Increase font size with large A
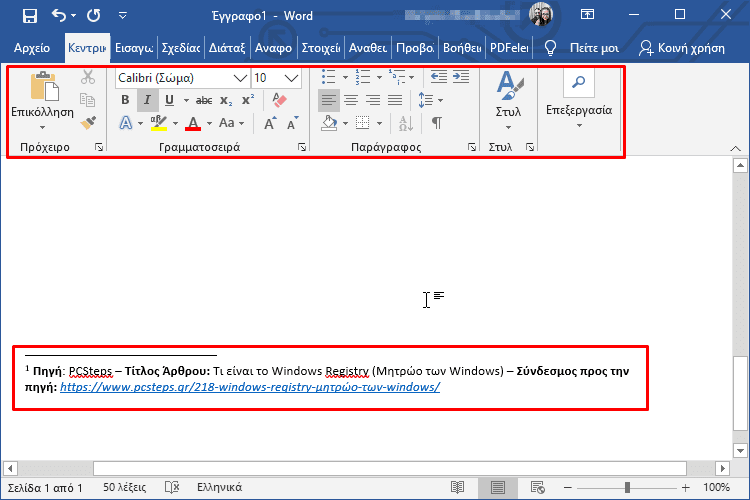 tap(270, 123)
